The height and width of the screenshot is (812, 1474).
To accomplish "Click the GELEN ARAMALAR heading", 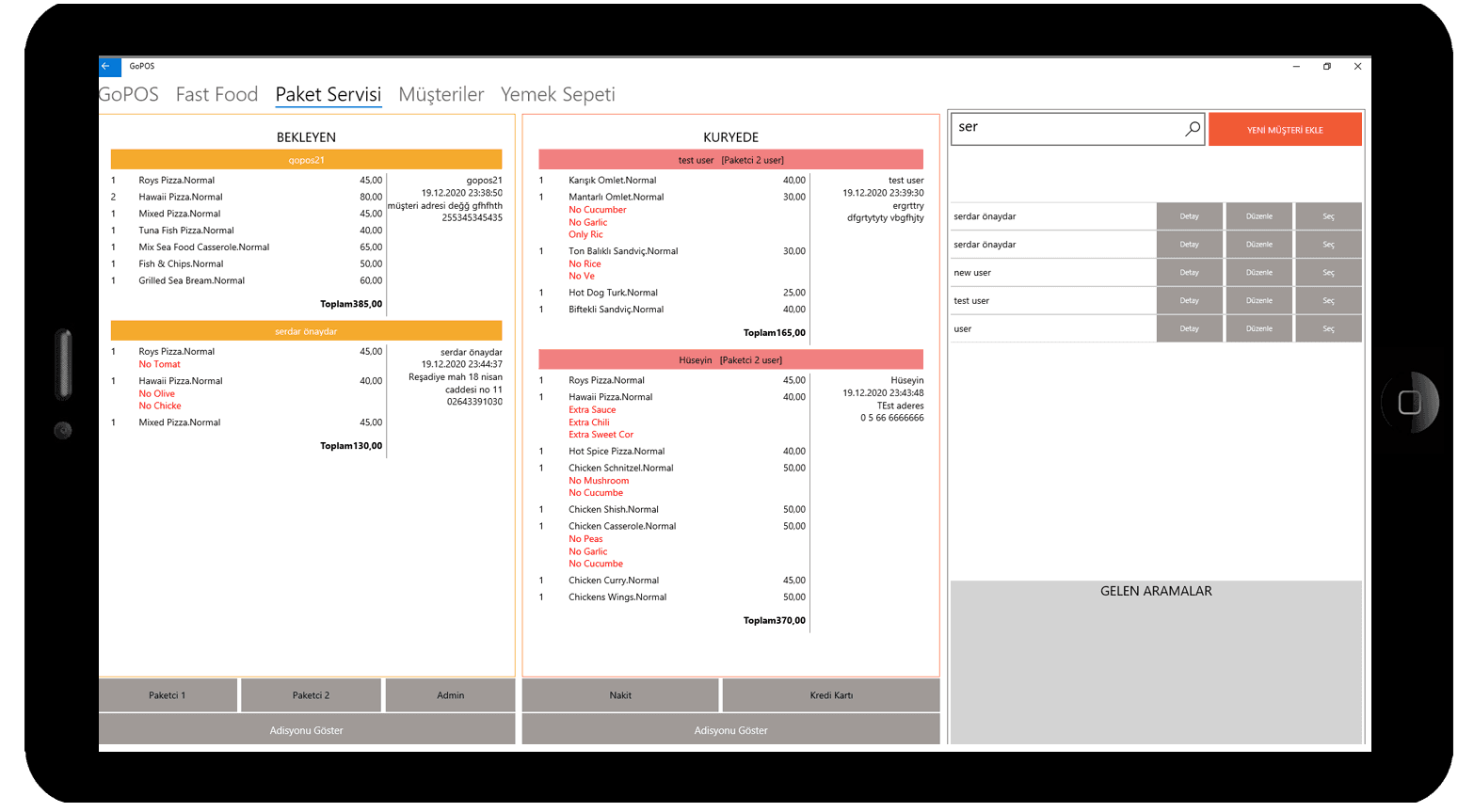I will point(1156,591).
